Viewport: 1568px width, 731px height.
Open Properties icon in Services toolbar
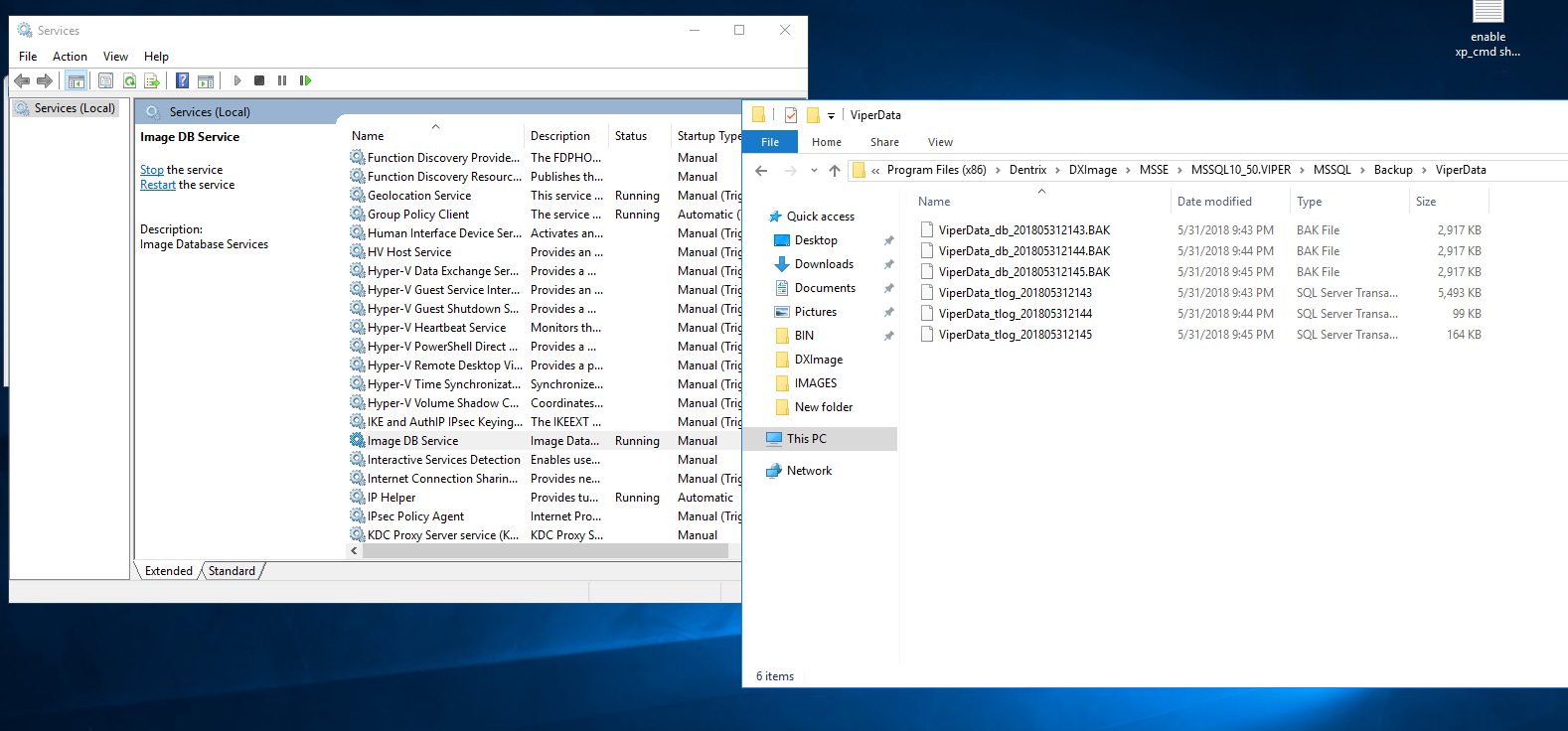105,80
